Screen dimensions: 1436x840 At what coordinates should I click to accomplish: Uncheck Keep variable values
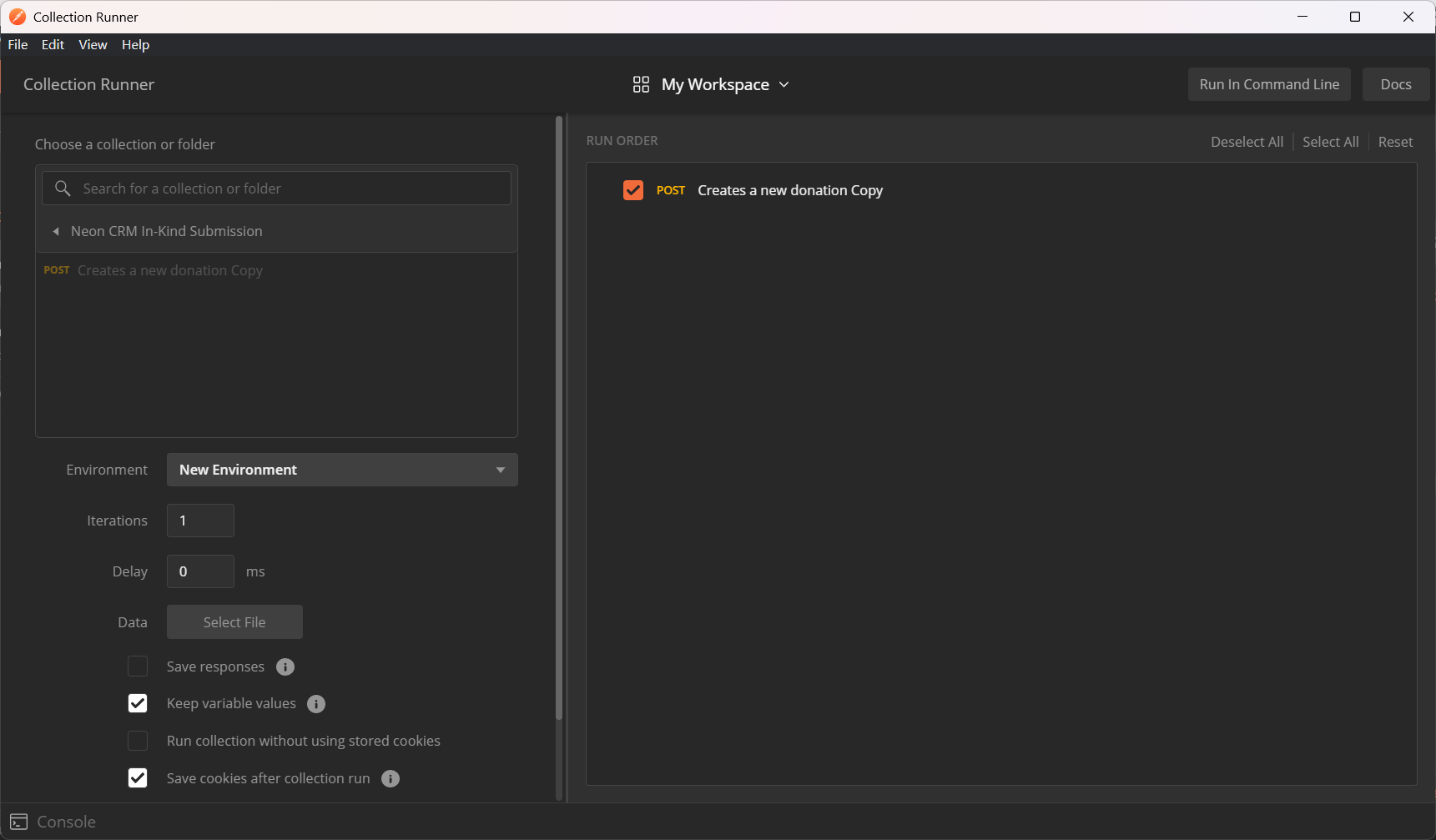(138, 703)
